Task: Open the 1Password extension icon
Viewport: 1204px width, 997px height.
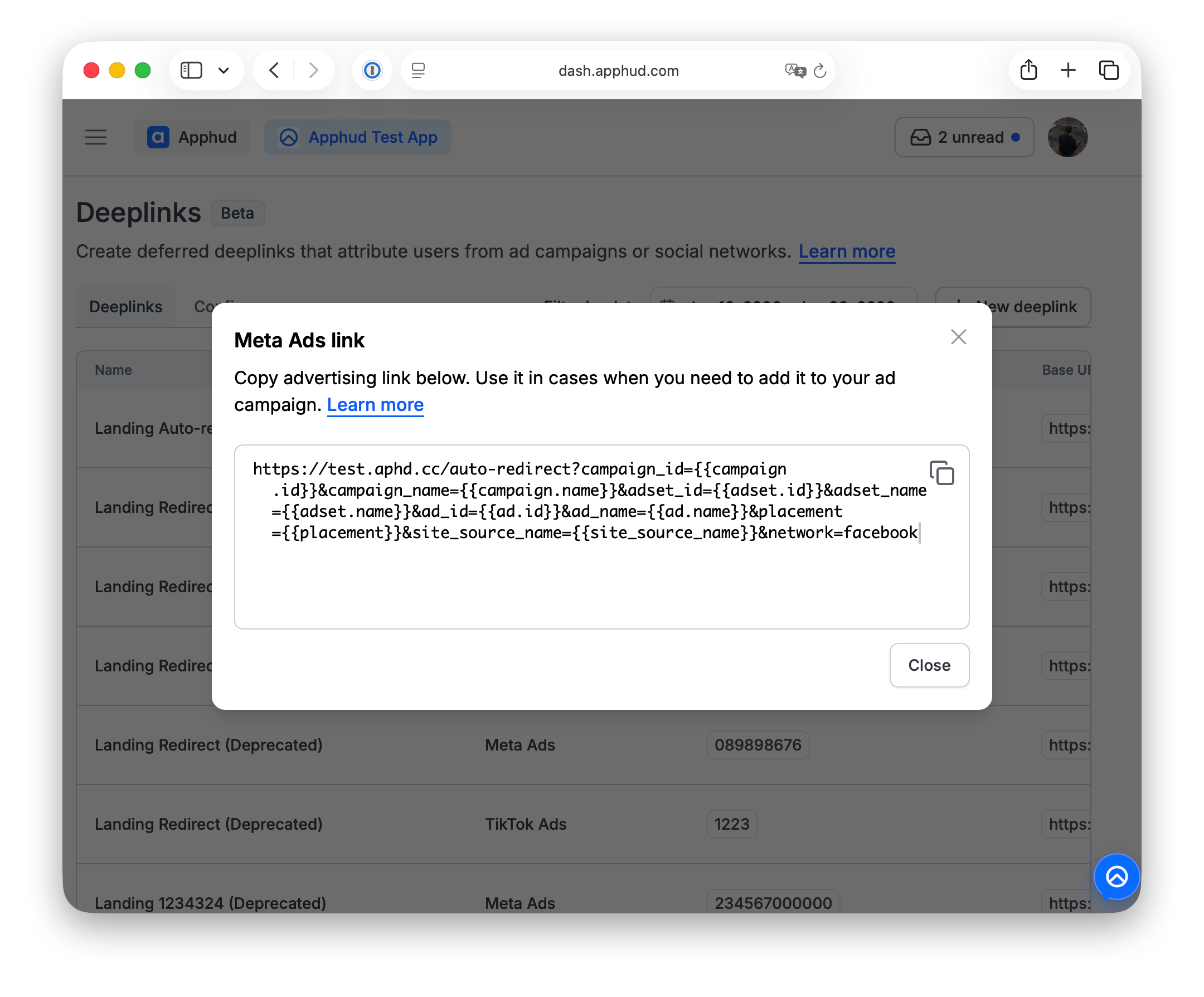Action: 372,71
